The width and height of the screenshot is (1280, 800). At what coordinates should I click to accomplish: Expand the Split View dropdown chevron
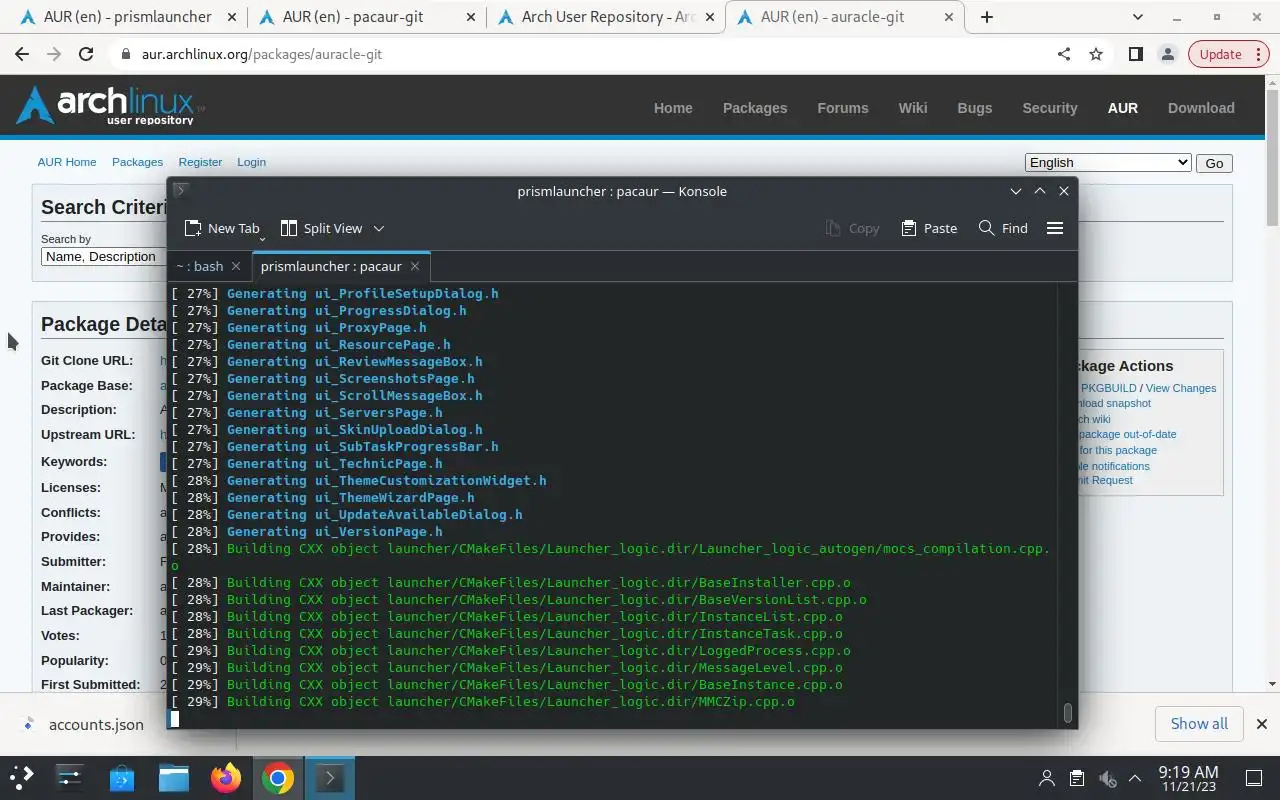click(x=378, y=228)
